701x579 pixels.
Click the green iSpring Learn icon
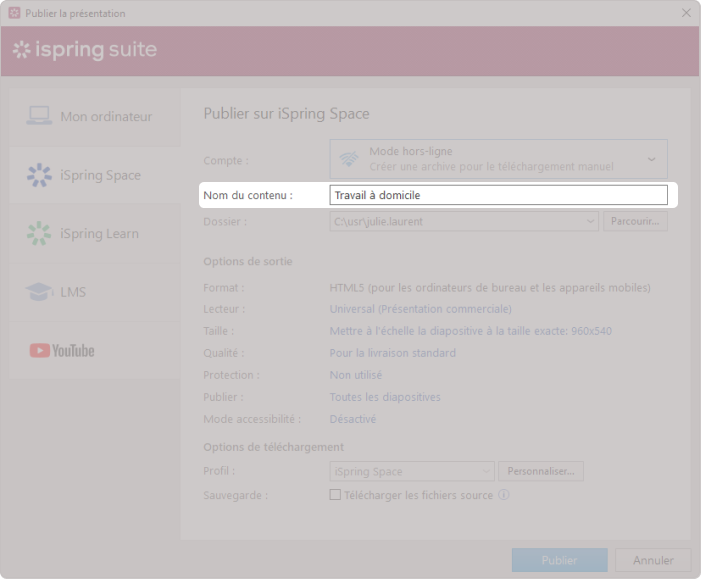[x=39, y=234]
